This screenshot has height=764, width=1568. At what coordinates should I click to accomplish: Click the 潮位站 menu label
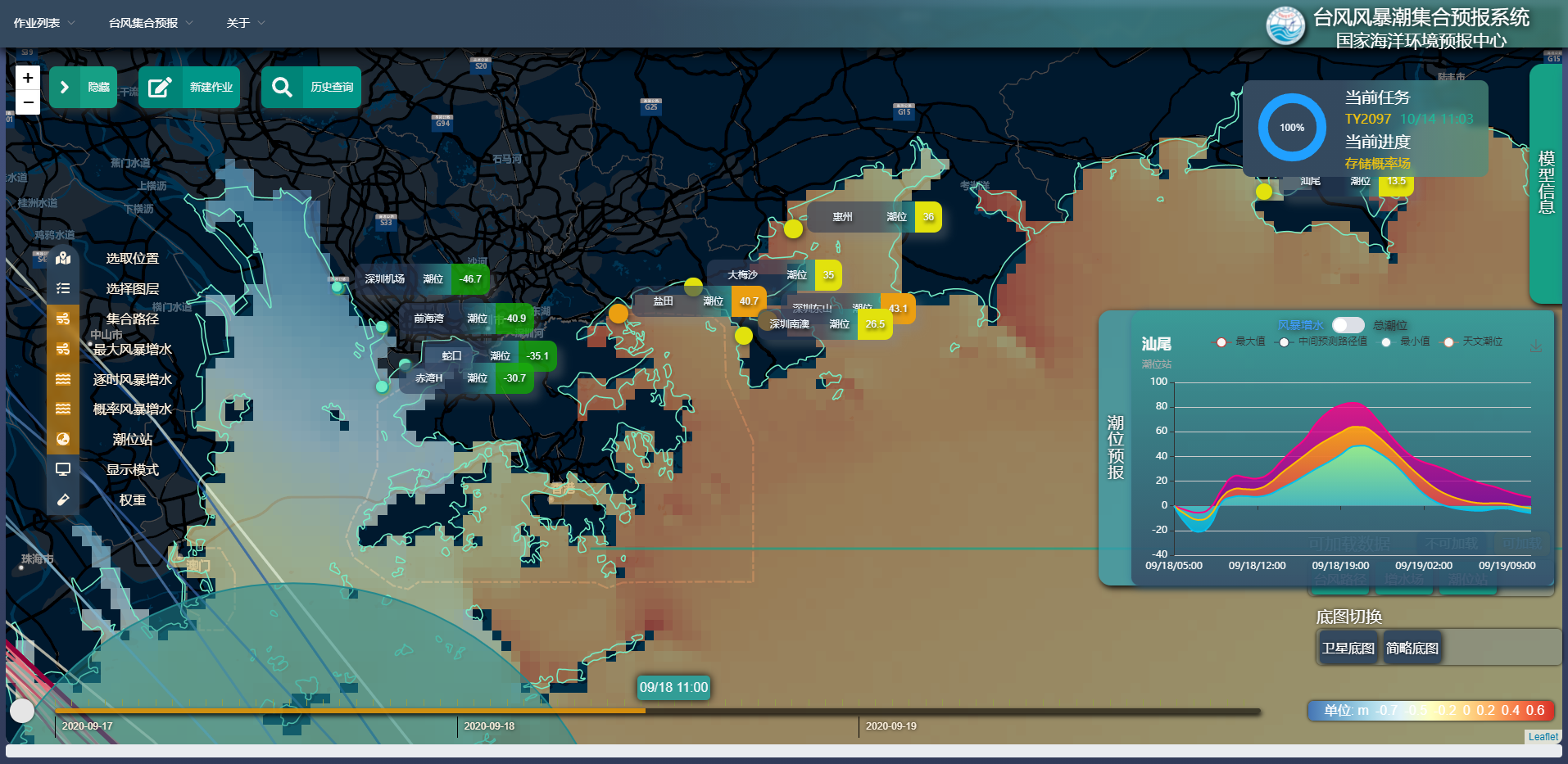[133, 439]
